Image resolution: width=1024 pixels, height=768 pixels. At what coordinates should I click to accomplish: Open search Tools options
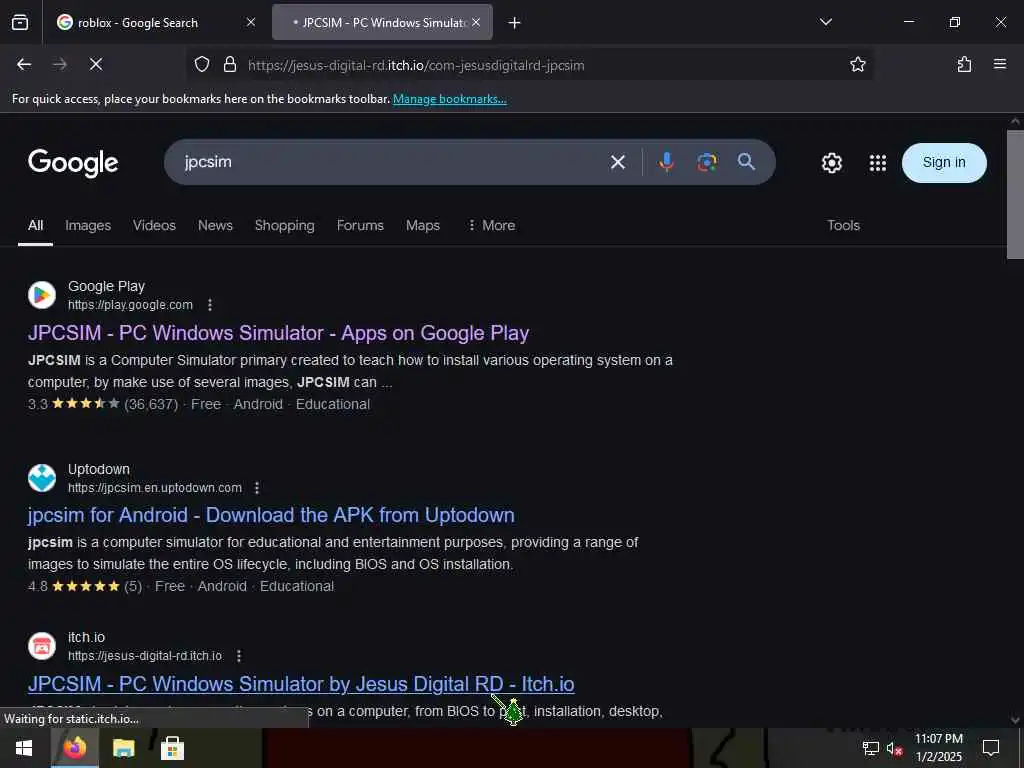[843, 225]
